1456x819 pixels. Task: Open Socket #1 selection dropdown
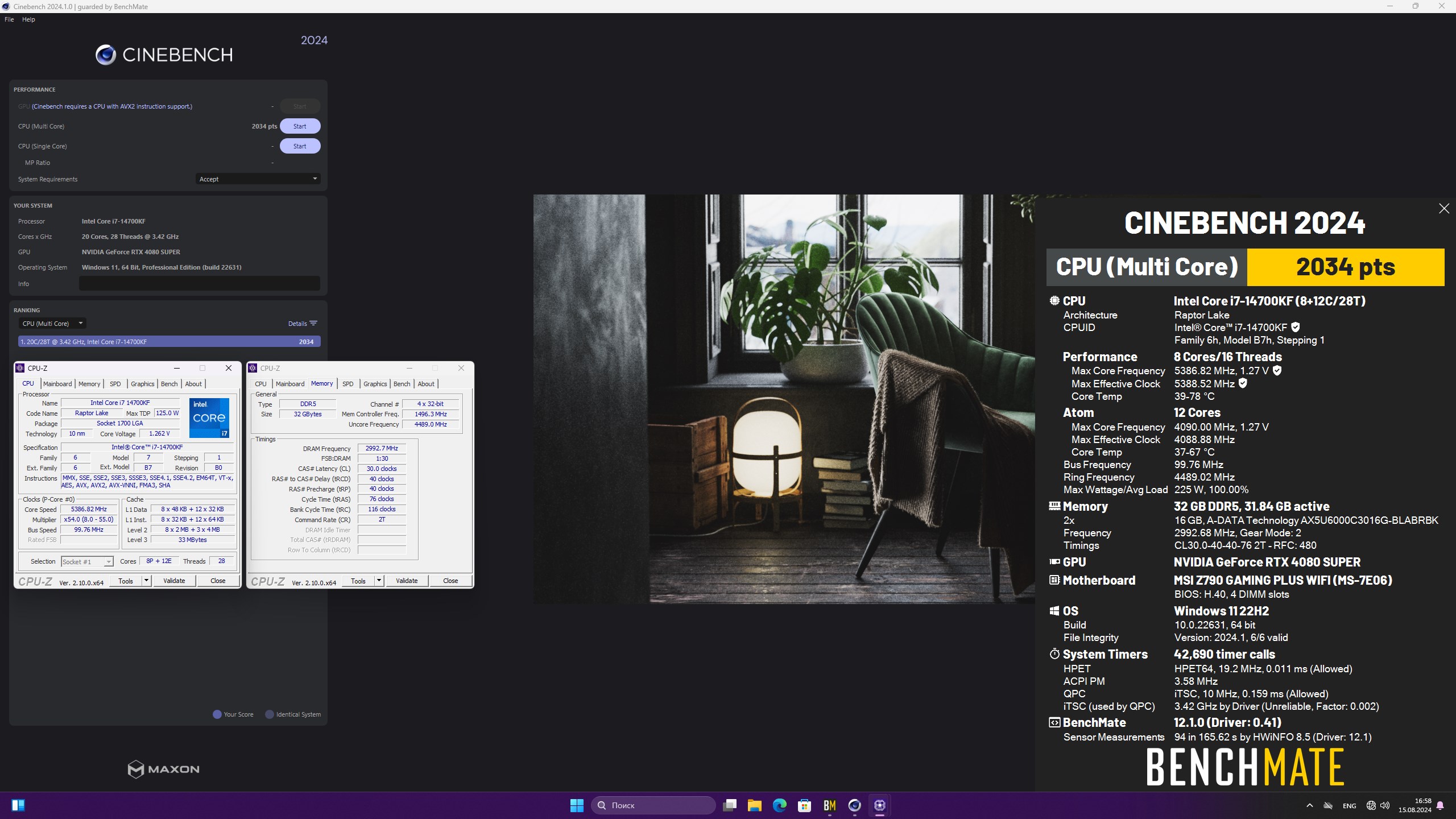(87, 561)
